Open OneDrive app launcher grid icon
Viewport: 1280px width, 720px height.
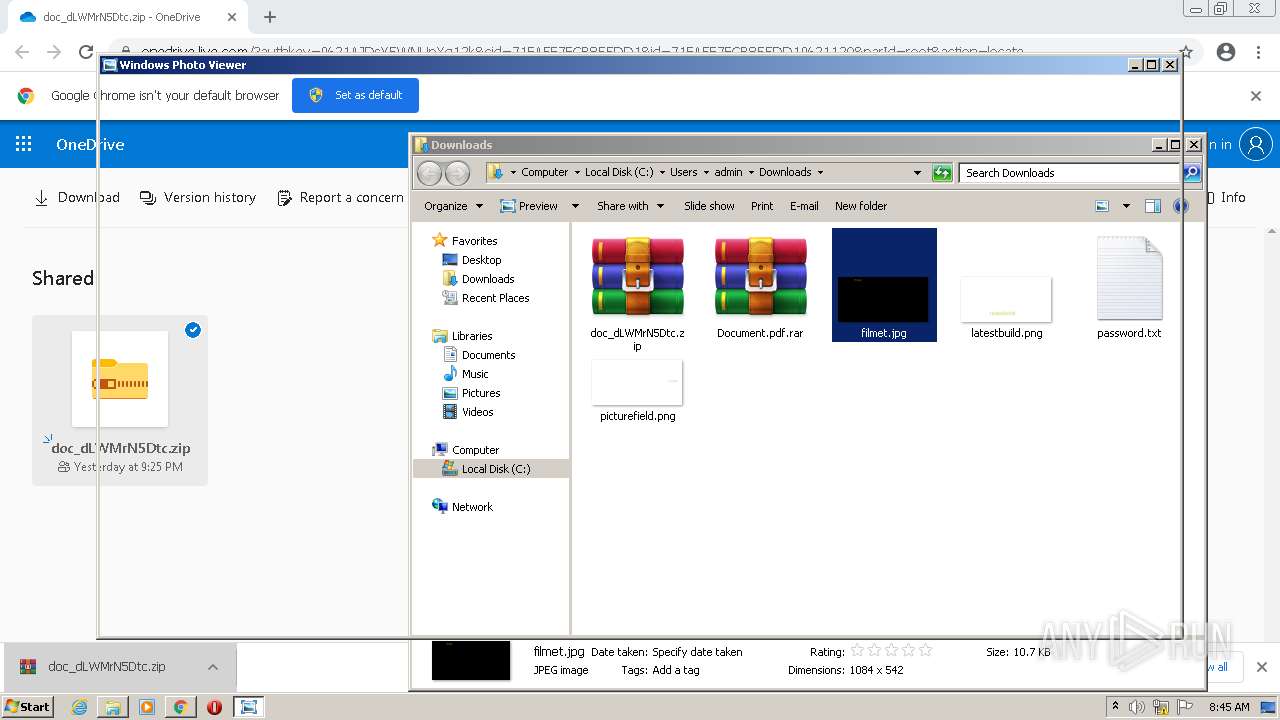(x=24, y=144)
